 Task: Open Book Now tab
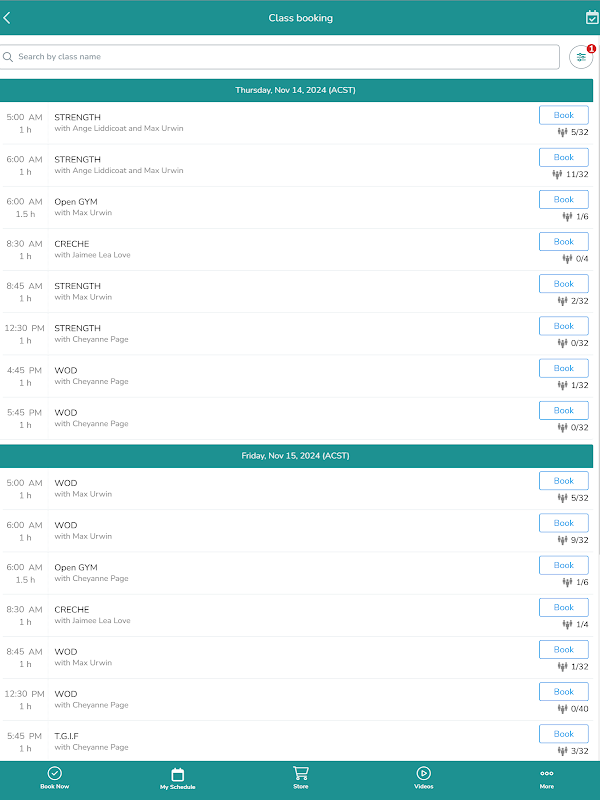pyautogui.click(x=55, y=778)
